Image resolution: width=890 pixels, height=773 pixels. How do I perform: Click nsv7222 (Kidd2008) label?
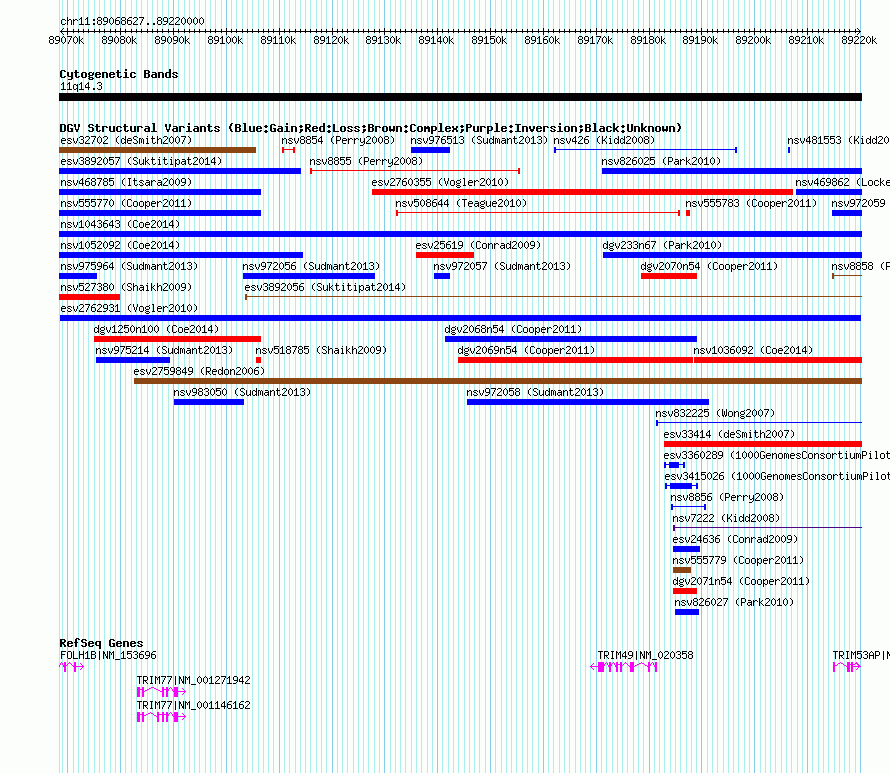[726, 518]
